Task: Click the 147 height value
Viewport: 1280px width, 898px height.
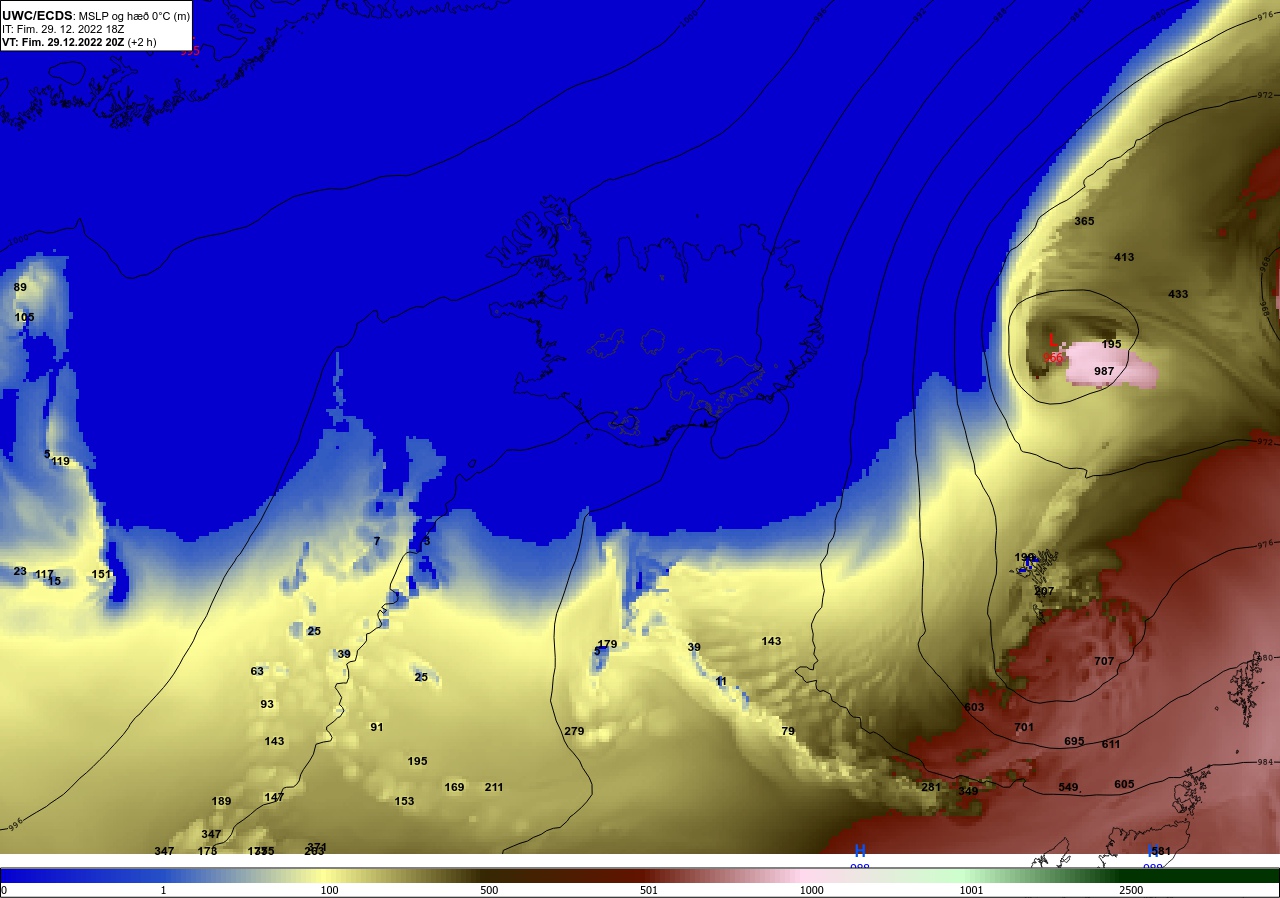Action: [274, 797]
